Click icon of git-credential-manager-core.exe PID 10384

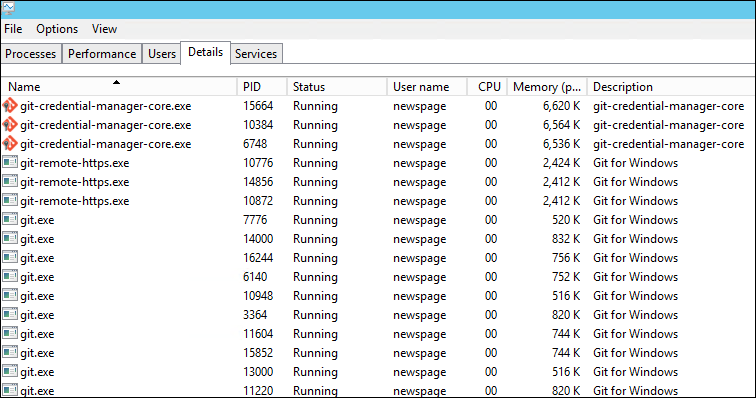pyautogui.click(x=10, y=124)
